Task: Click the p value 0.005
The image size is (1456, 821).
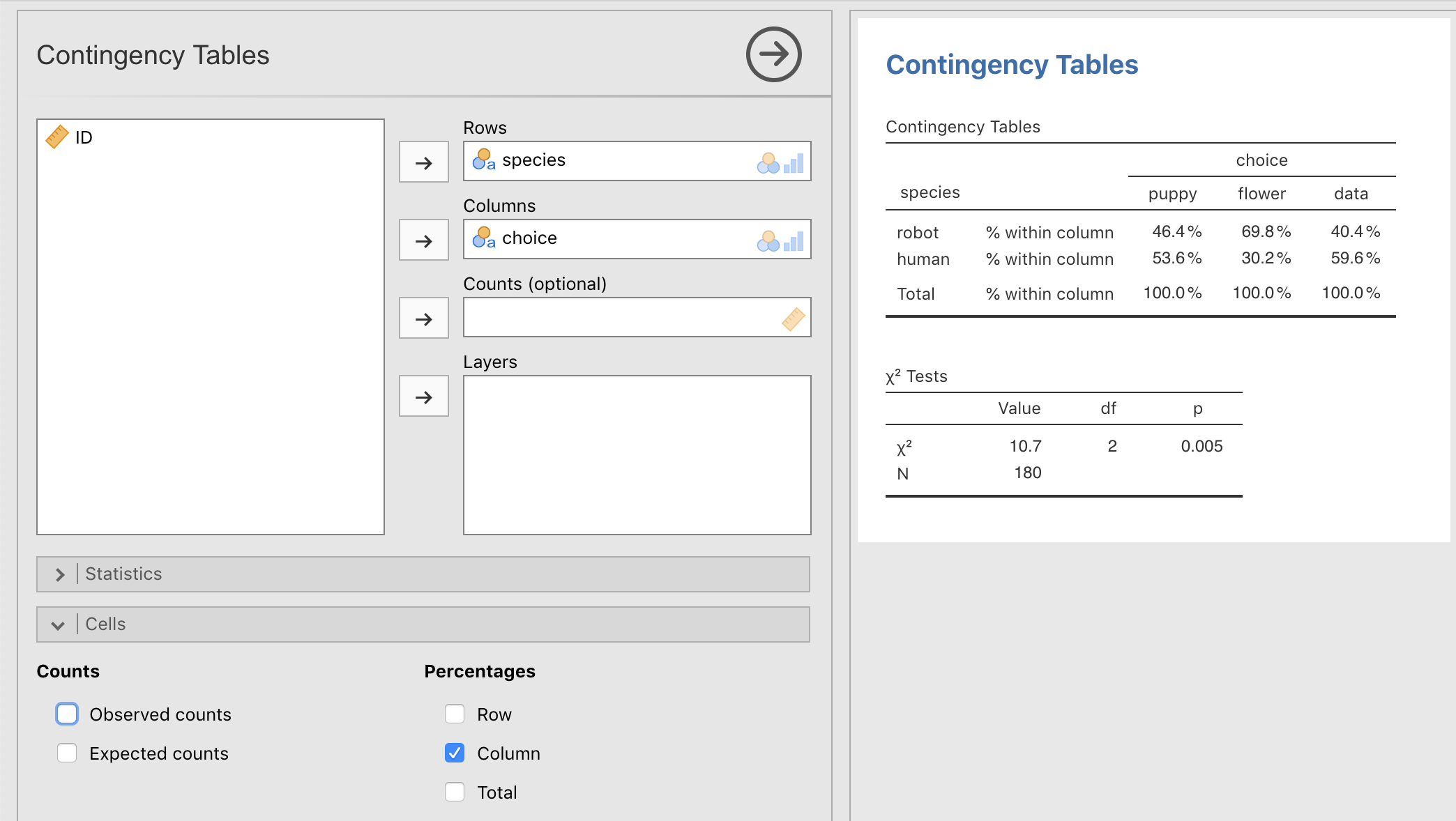Action: (1201, 446)
